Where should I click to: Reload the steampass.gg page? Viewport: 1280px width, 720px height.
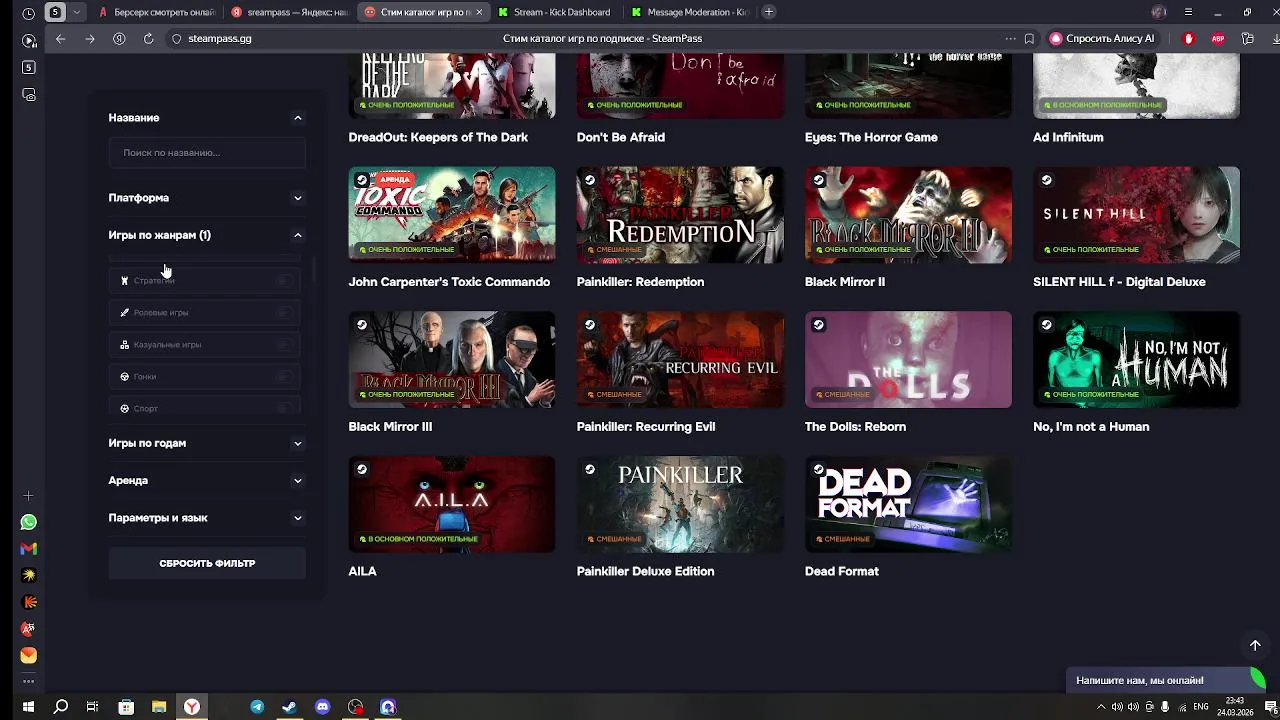pos(148,38)
